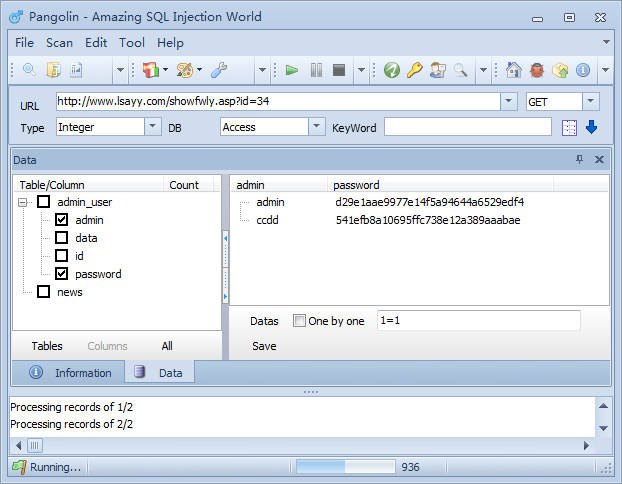622x484 pixels.
Task: Check the id column checkbox
Action: pos(61,255)
